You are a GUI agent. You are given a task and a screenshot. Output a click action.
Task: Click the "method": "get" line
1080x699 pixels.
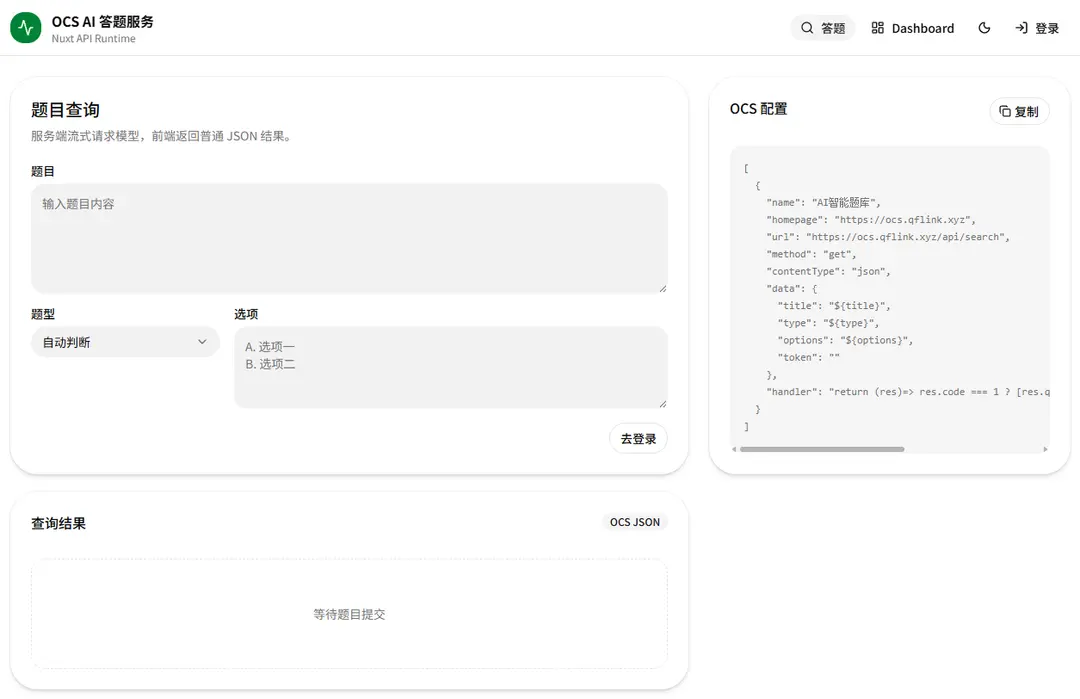(811, 254)
